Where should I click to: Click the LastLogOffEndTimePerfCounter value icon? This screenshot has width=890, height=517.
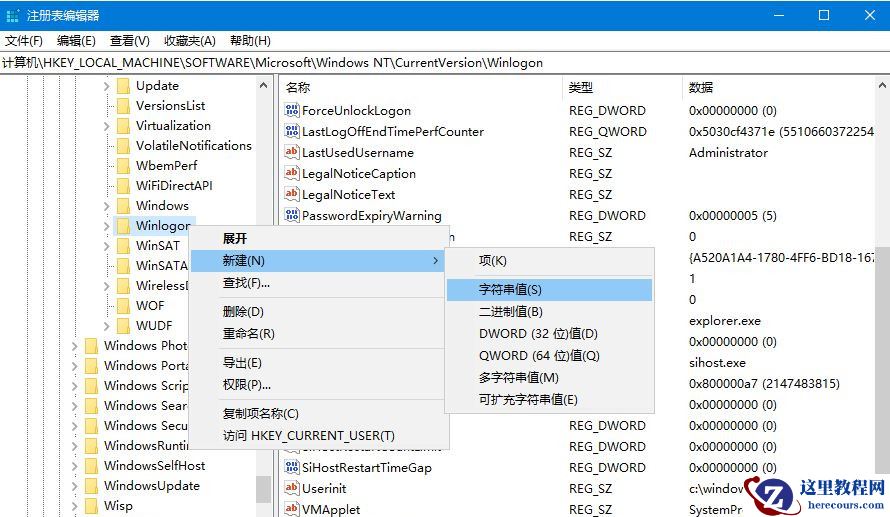(292, 131)
